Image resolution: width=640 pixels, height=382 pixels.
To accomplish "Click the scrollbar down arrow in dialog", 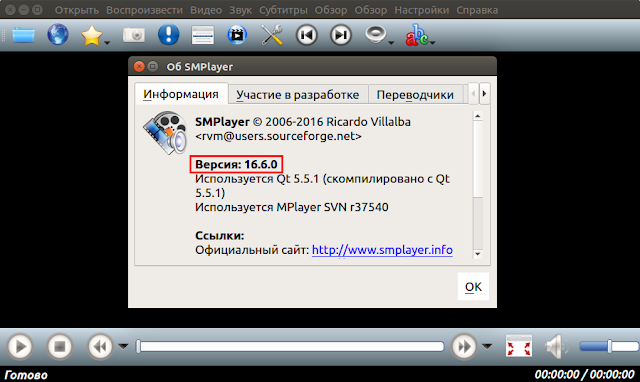I will [x=478, y=254].
